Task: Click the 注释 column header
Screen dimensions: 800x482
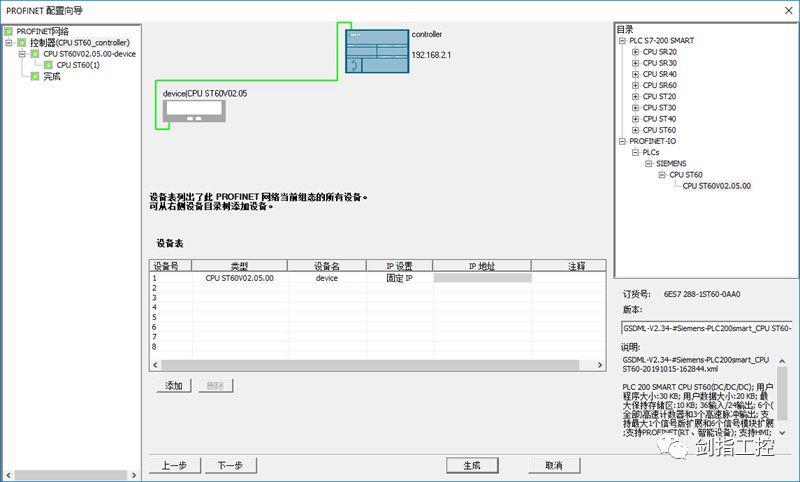Action: point(569,266)
